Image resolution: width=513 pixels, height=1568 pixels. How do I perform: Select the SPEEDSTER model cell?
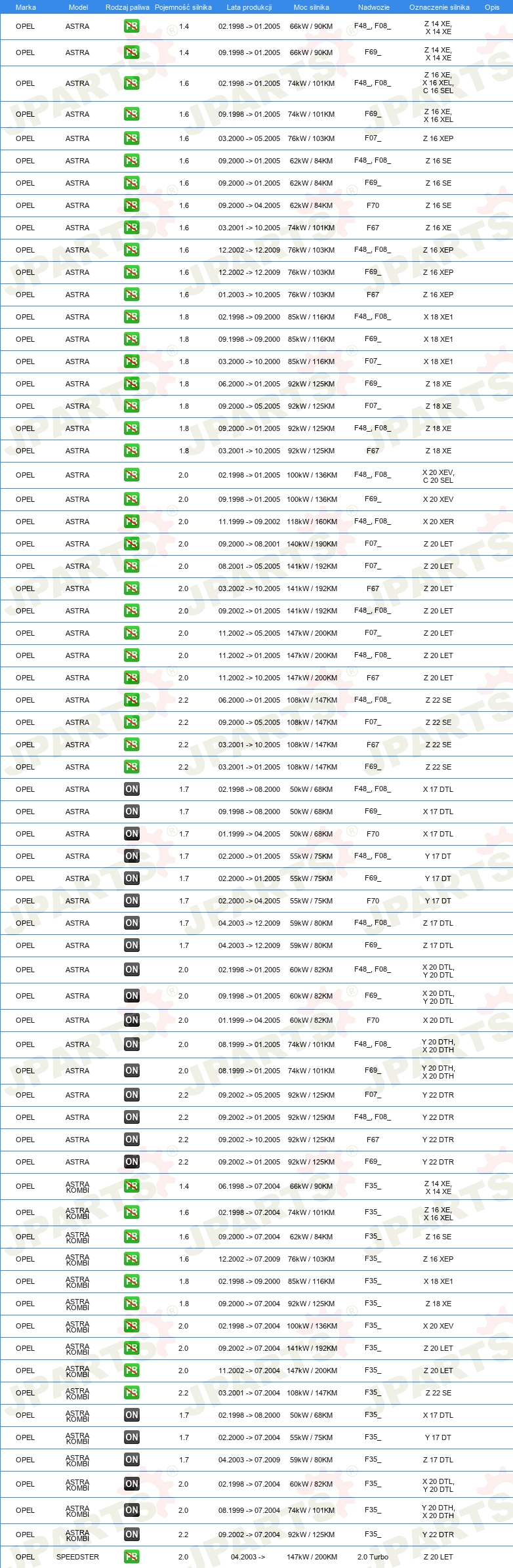pyautogui.click(x=77, y=1556)
